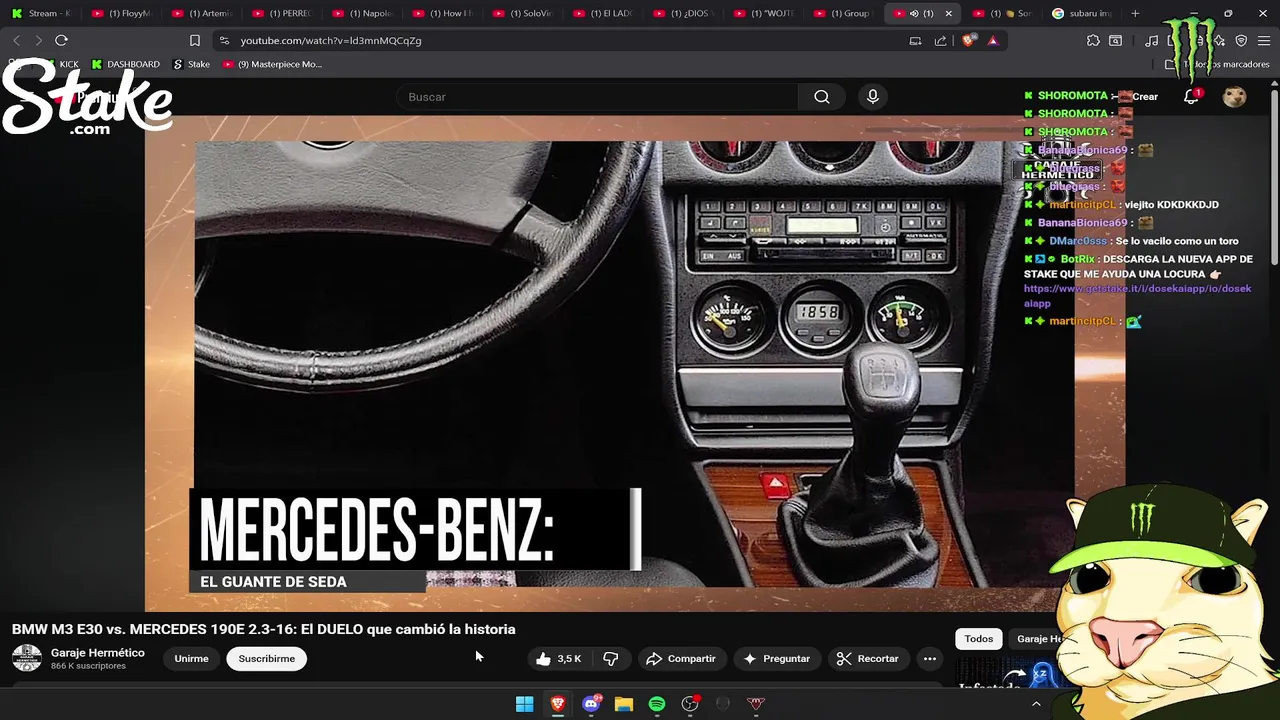Click the share icon in the address bar

coord(940,40)
